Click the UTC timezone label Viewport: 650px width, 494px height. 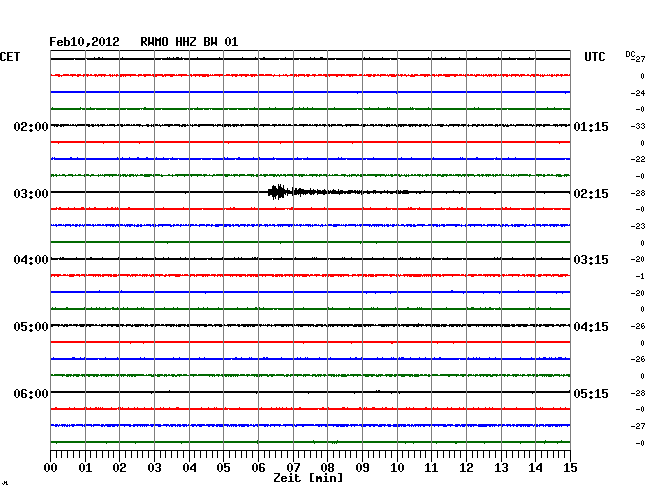594,57
